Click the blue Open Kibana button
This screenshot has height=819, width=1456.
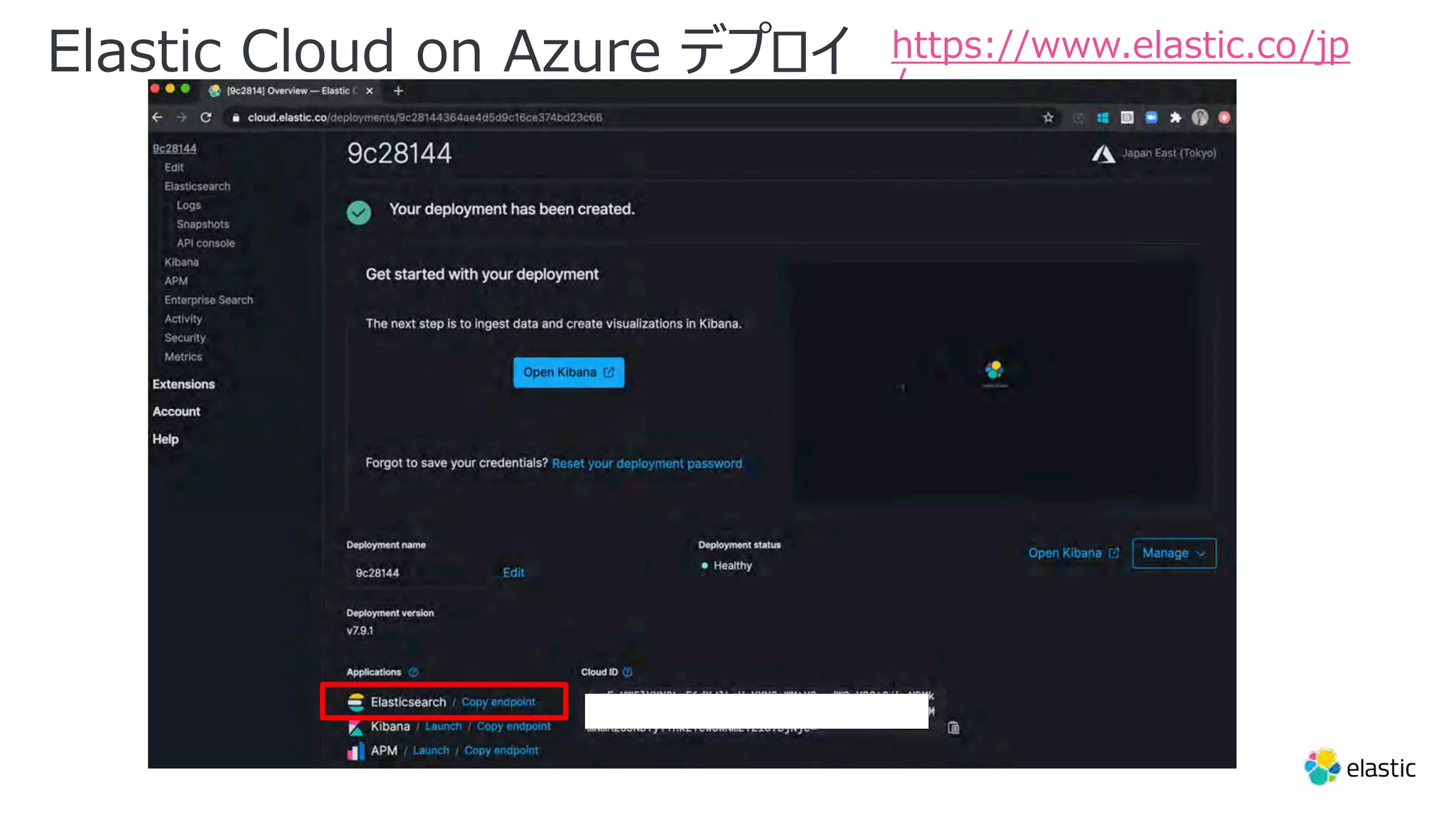point(569,373)
